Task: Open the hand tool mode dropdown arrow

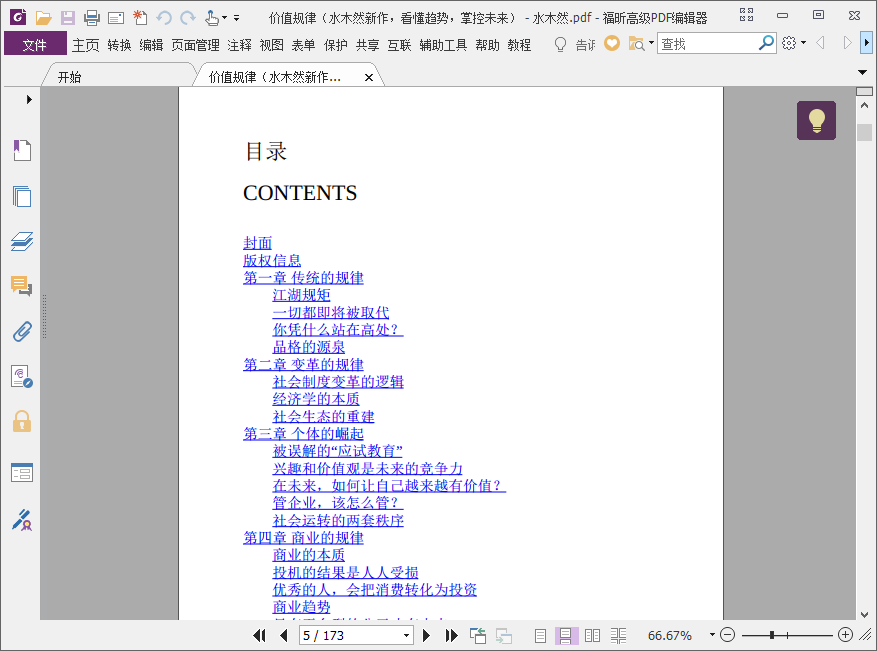Action: (224, 18)
